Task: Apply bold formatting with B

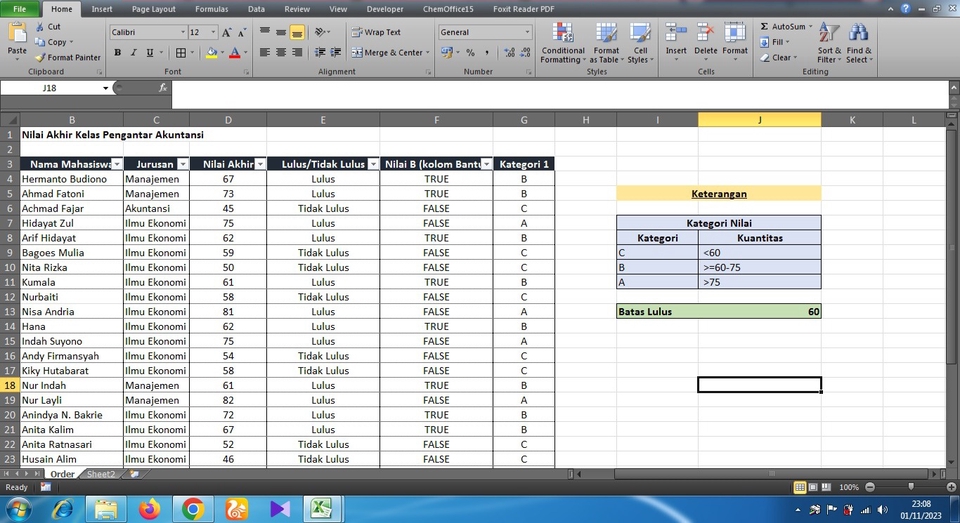Action: click(118, 53)
